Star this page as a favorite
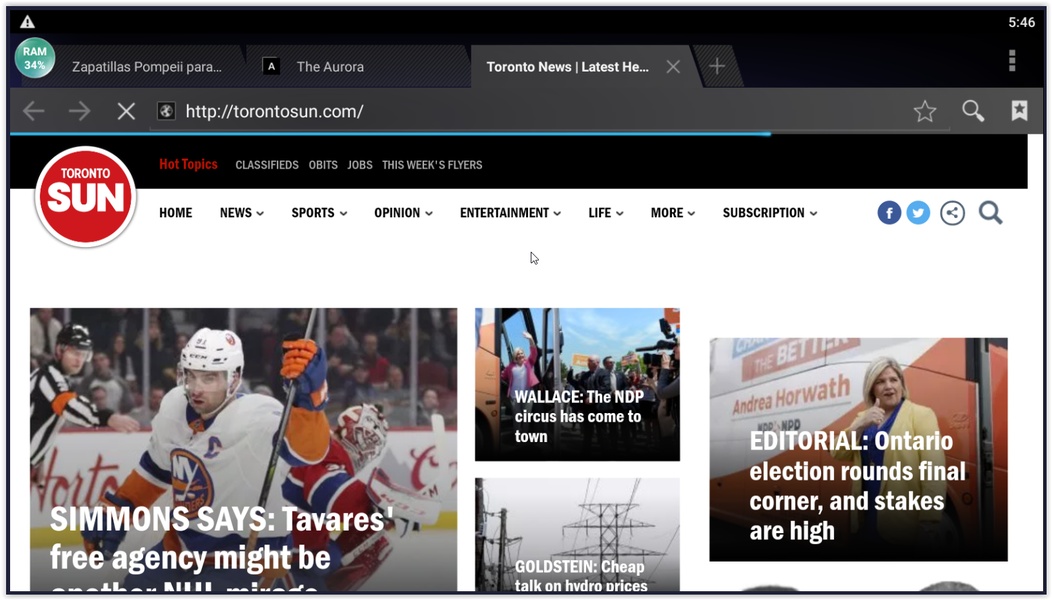 925,111
